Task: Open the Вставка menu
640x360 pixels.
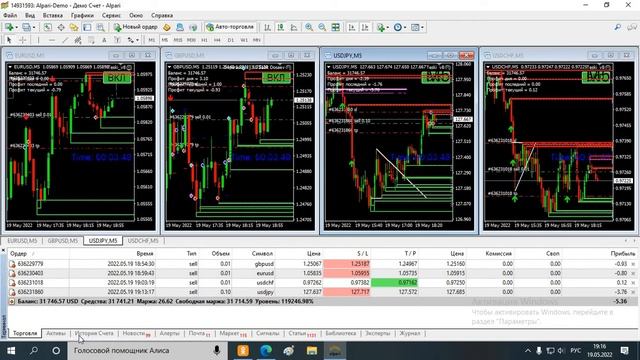Action: tap(53, 15)
